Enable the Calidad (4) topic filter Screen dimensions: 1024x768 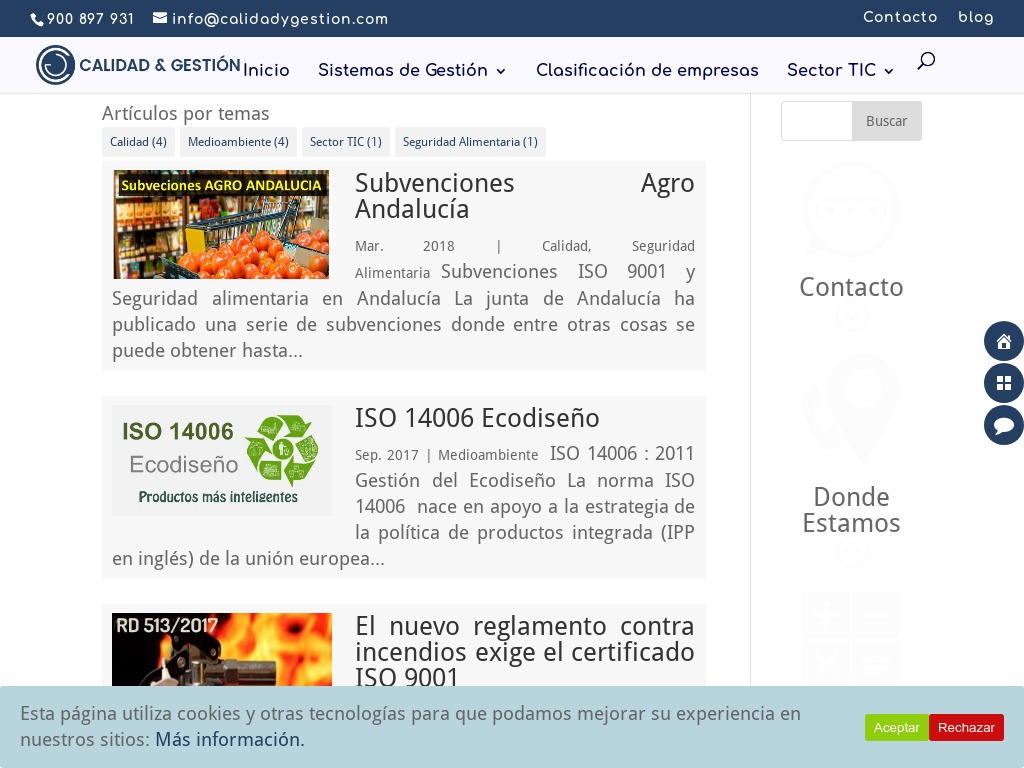(138, 142)
